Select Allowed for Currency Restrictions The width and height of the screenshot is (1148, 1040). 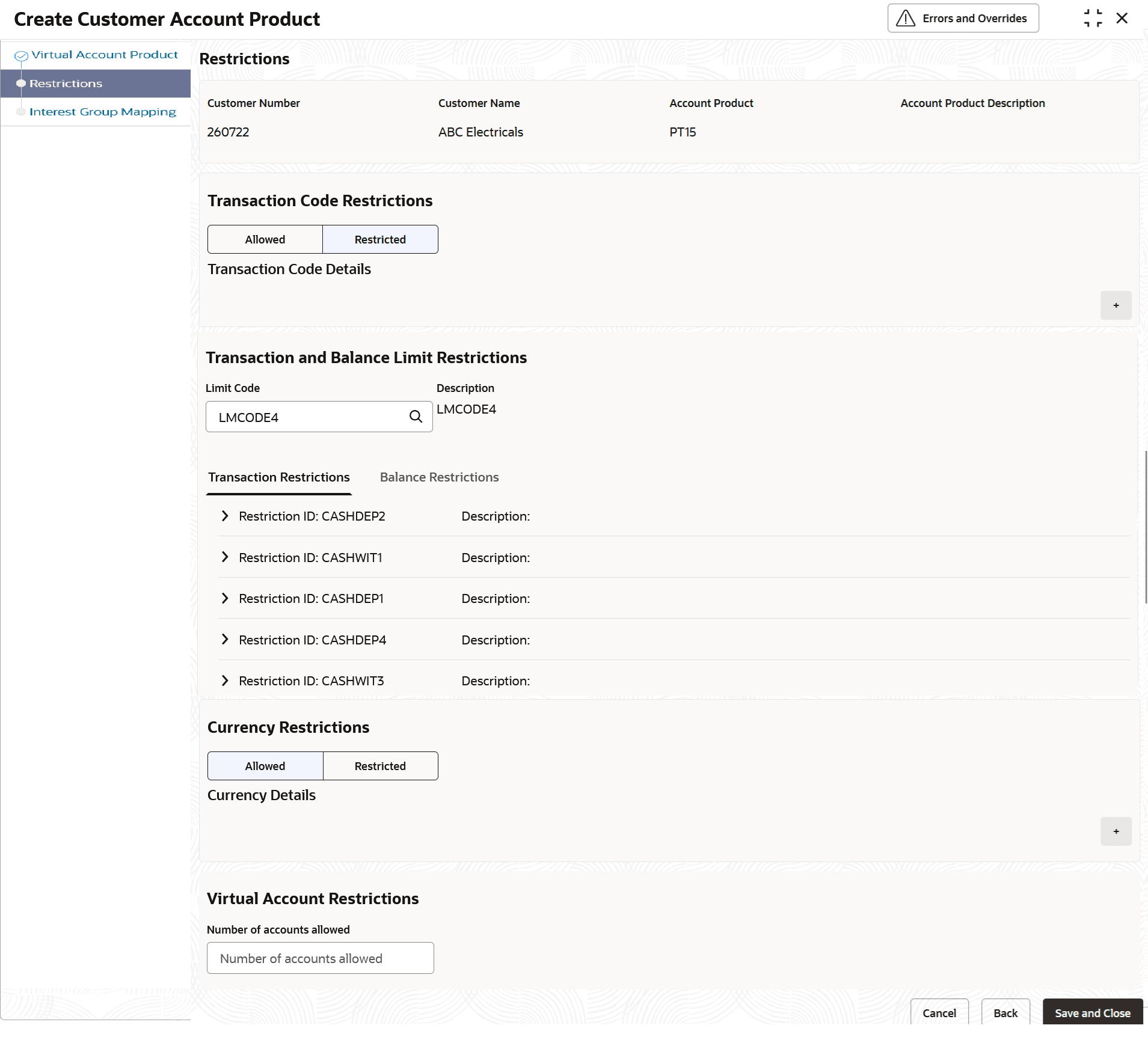pyautogui.click(x=265, y=766)
